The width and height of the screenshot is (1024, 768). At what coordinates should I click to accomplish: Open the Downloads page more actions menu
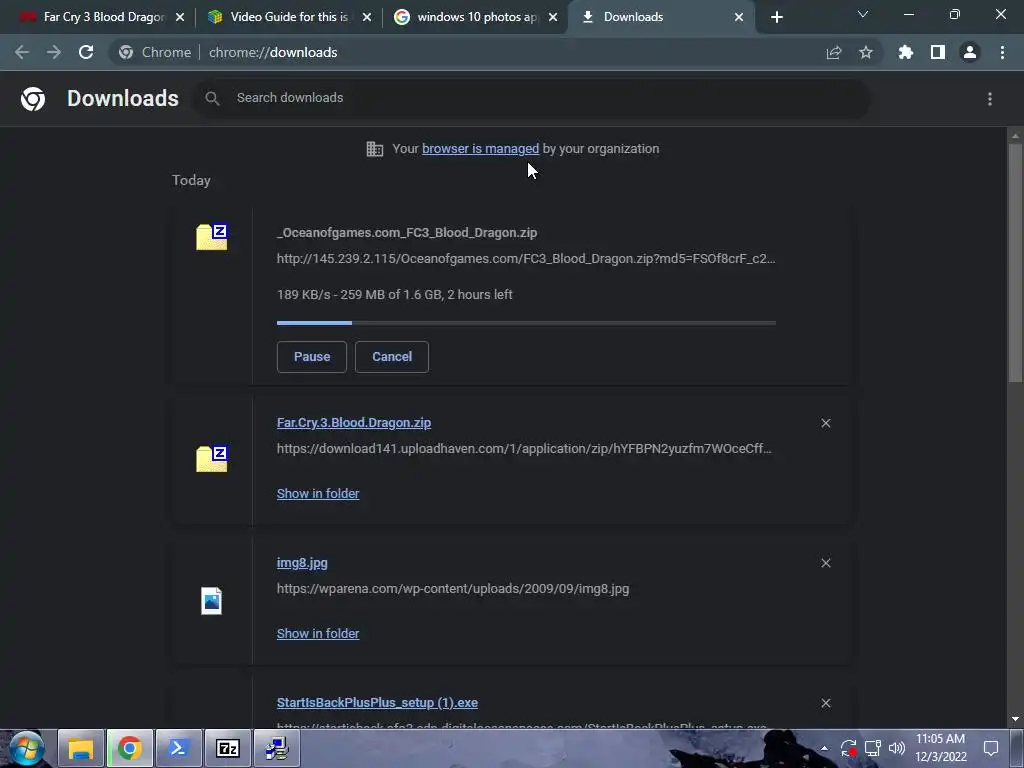click(x=990, y=99)
